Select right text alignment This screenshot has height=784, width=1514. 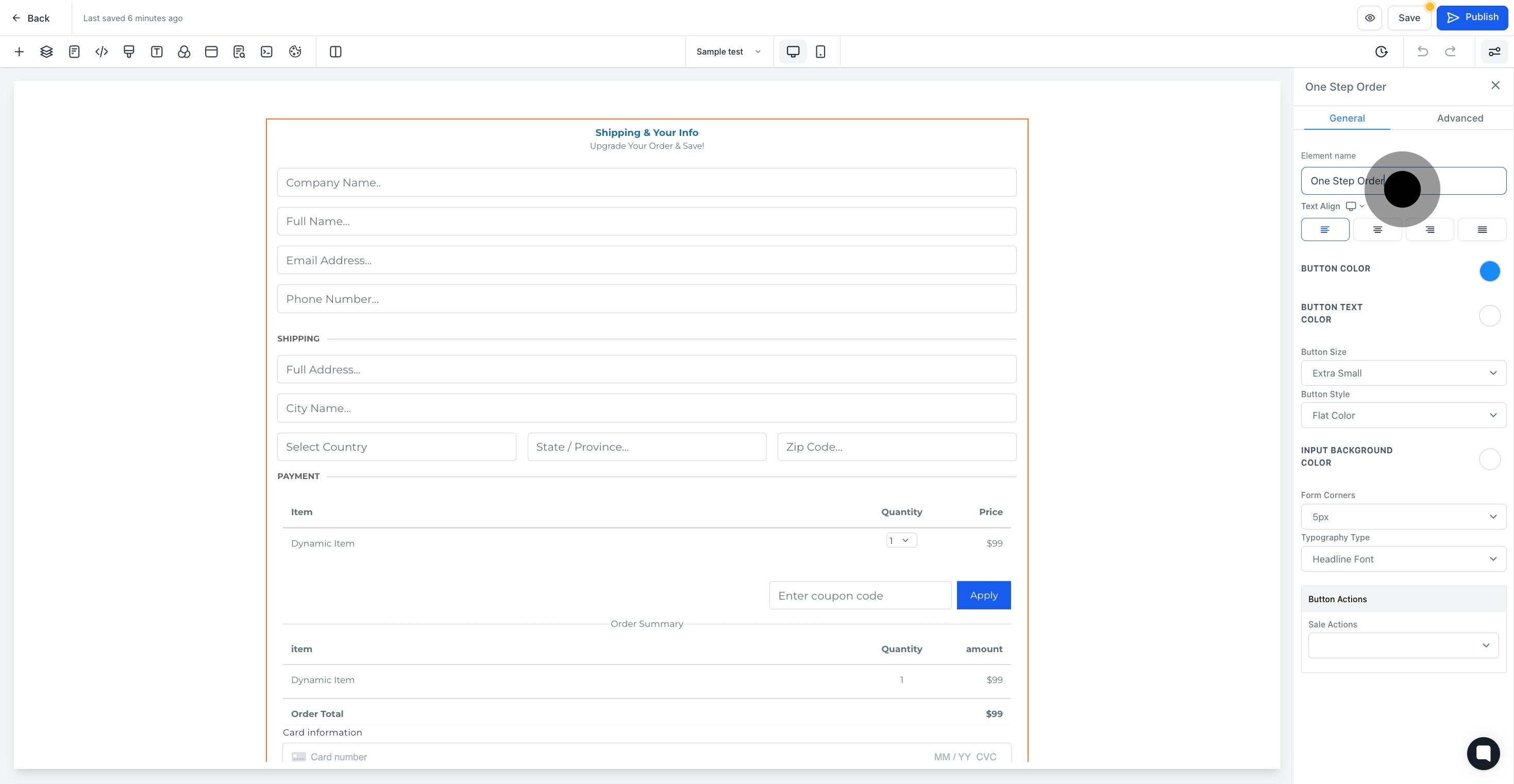tap(1429, 229)
